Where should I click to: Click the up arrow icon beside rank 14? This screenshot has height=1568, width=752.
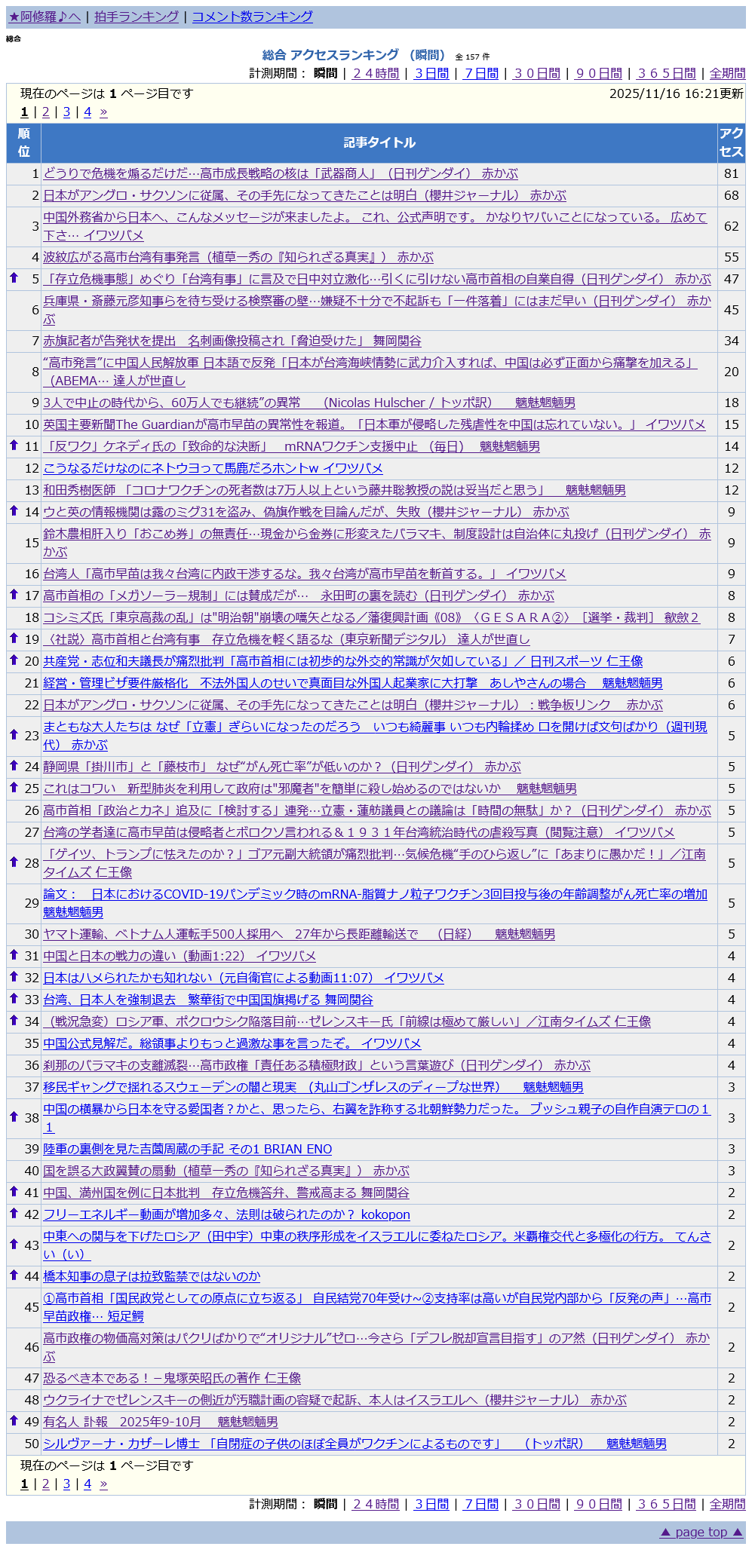14,511
